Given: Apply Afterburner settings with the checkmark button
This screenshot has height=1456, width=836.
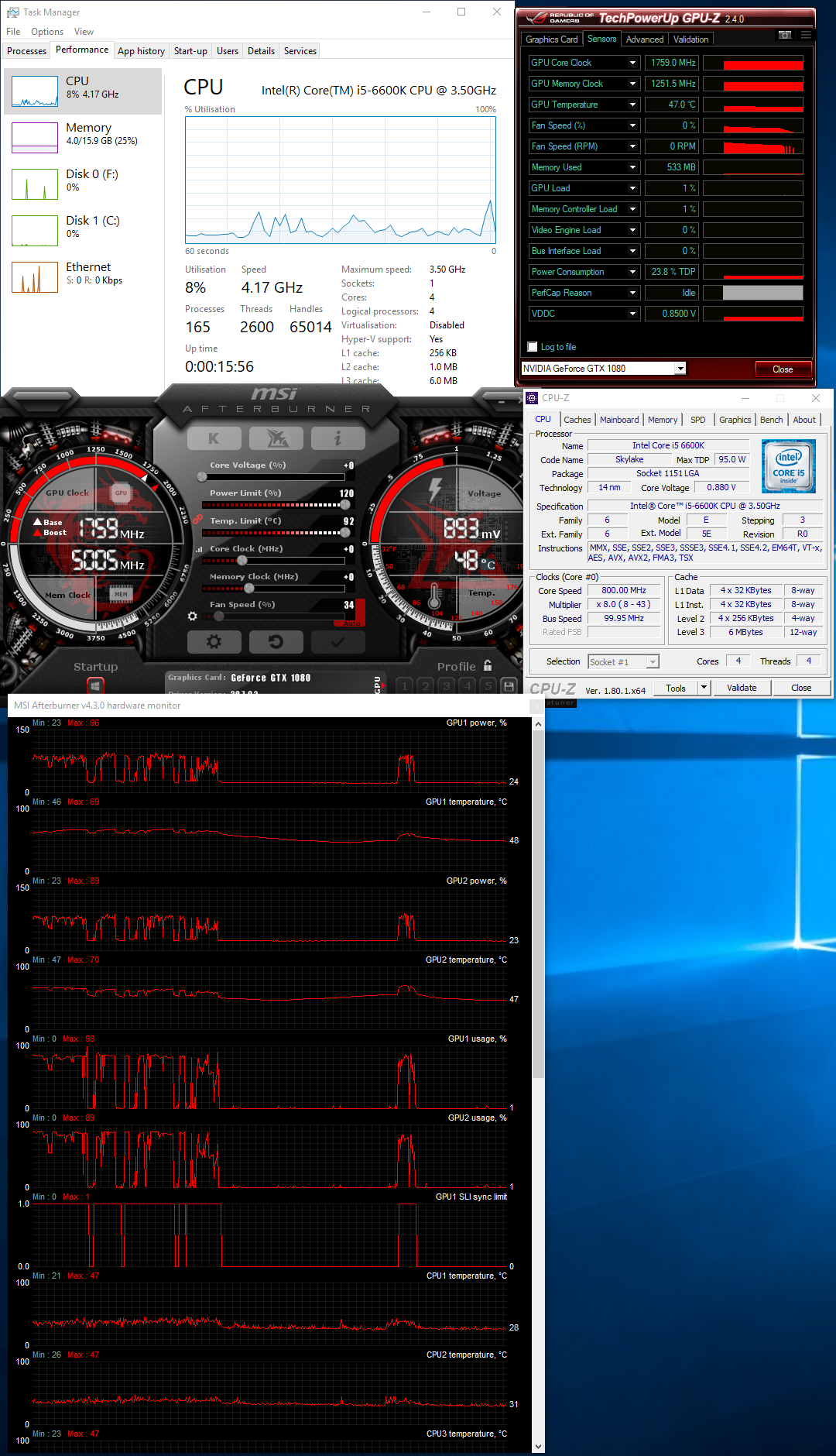Looking at the screenshot, I should click(x=338, y=642).
